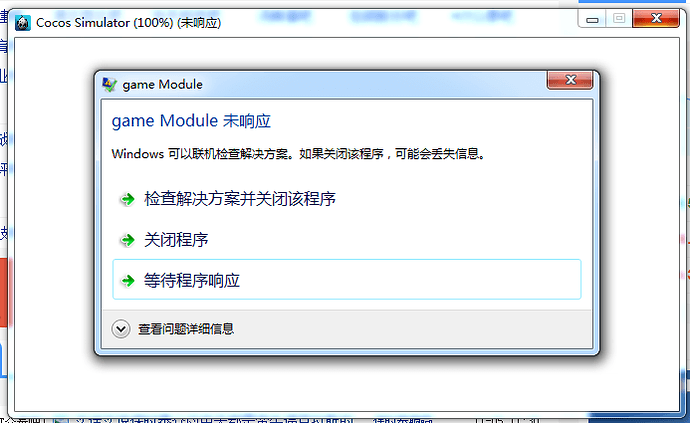This screenshot has width=690, height=423.
Task: Close the game Module dialog with X
Action: click(570, 80)
